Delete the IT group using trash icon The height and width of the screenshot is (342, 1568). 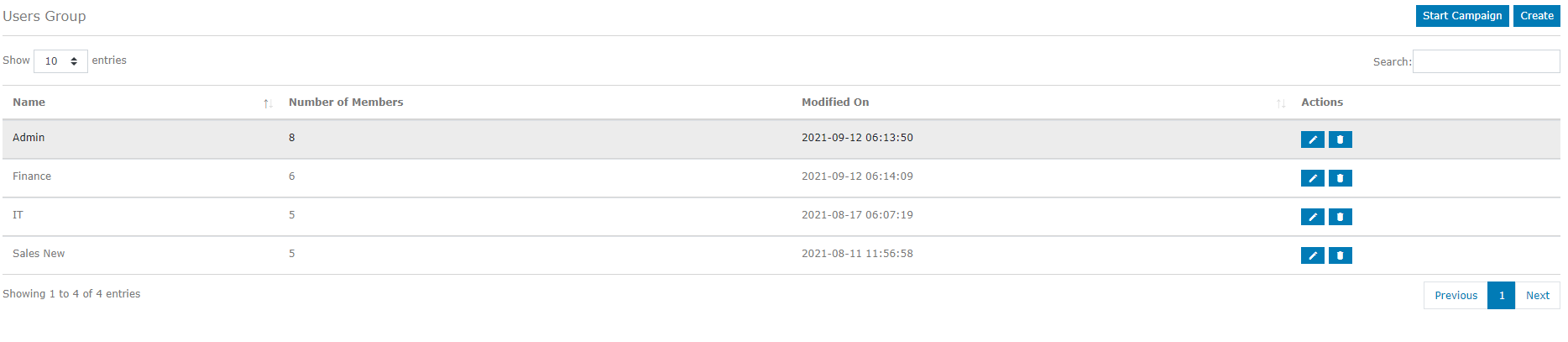point(1340,217)
